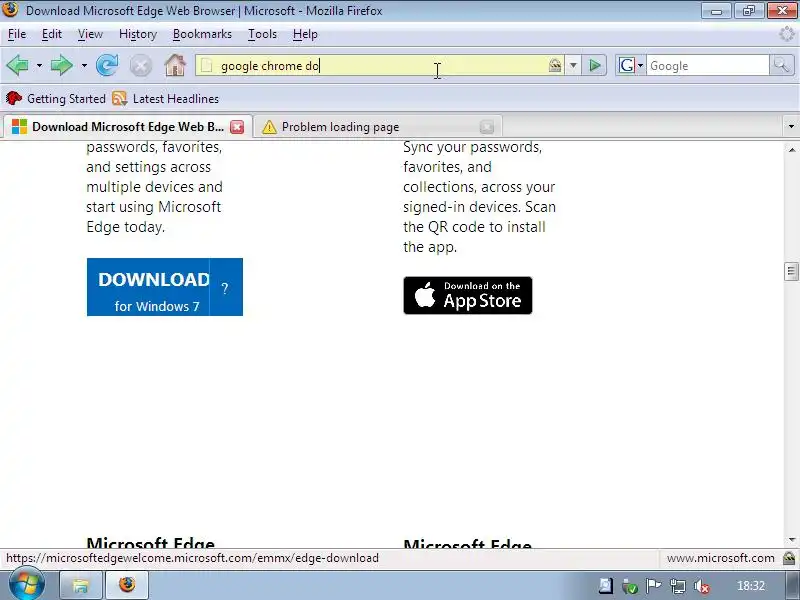The width and height of the screenshot is (800, 600).
Task: Open the list all tabs dropdown
Action: [x=791, y=126]
